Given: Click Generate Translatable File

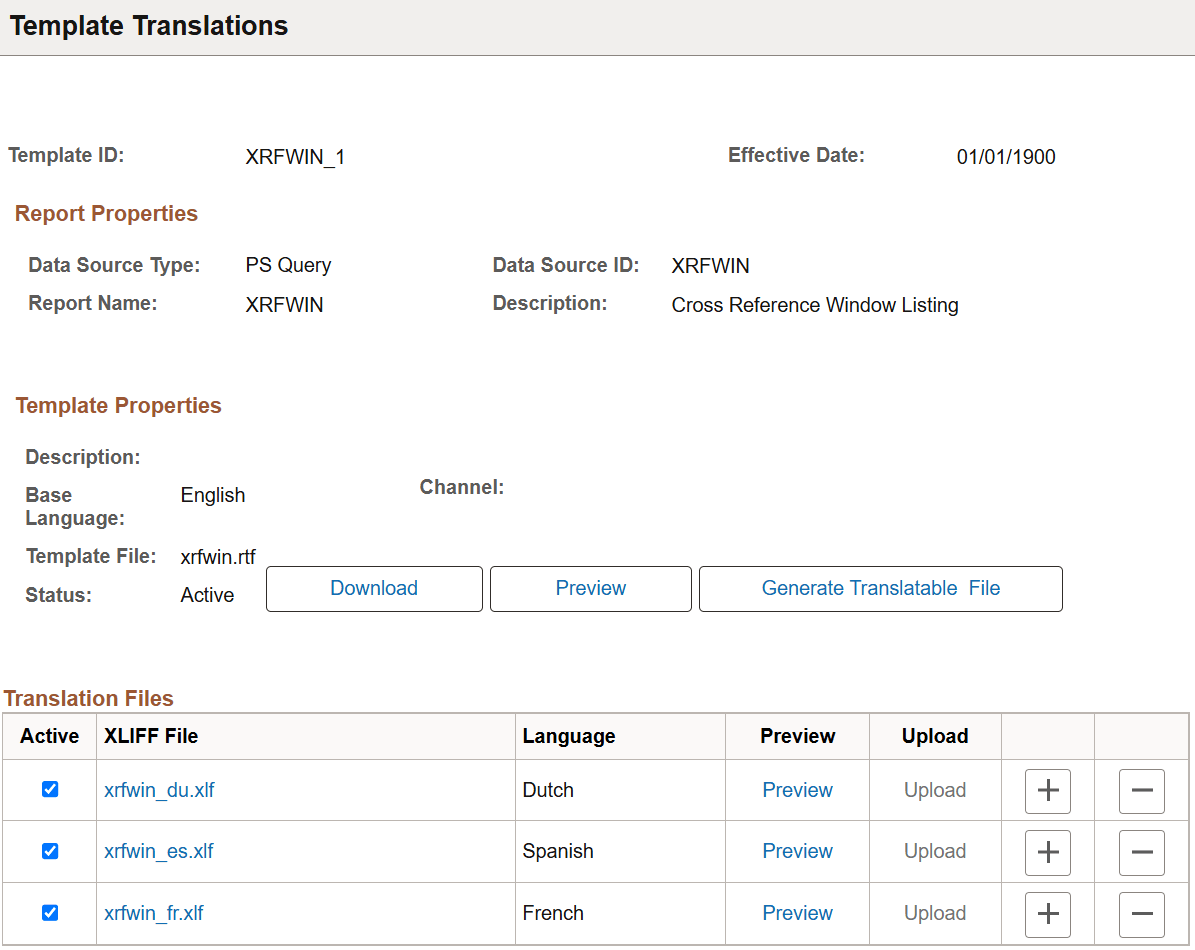Looking at the screenshot, I should pyautogui.click(x=880, y=588).
